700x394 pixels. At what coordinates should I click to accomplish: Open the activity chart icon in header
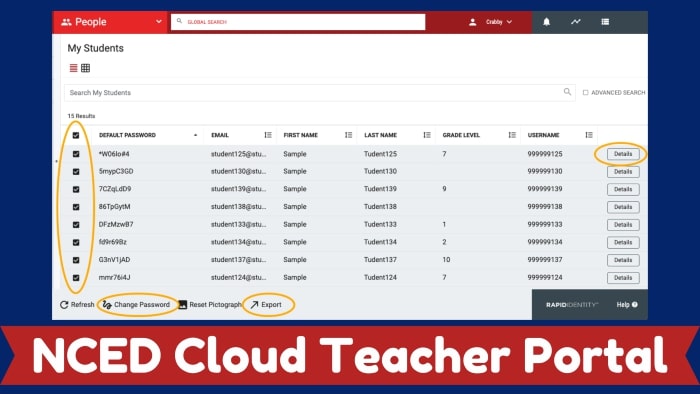point(576,21)
